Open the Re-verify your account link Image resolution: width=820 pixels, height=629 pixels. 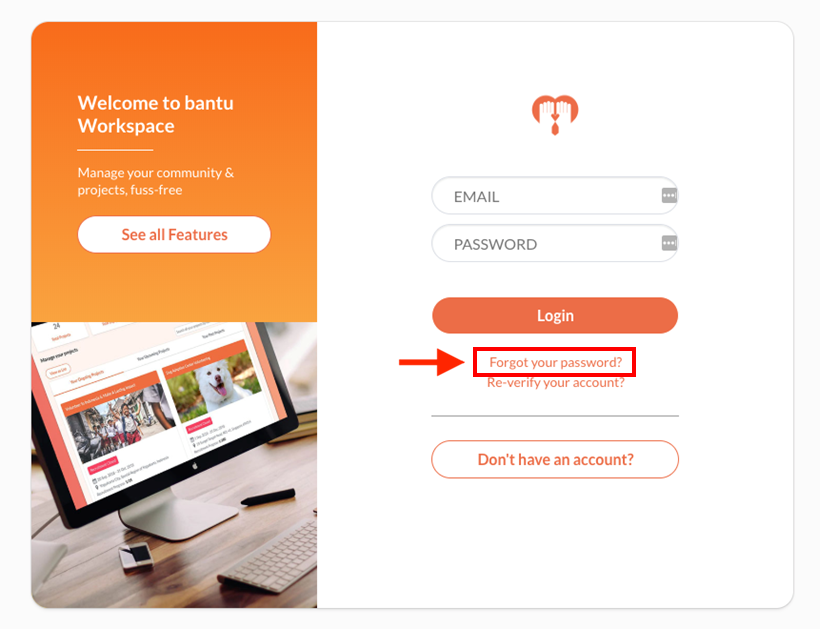[x=555, y=383]
